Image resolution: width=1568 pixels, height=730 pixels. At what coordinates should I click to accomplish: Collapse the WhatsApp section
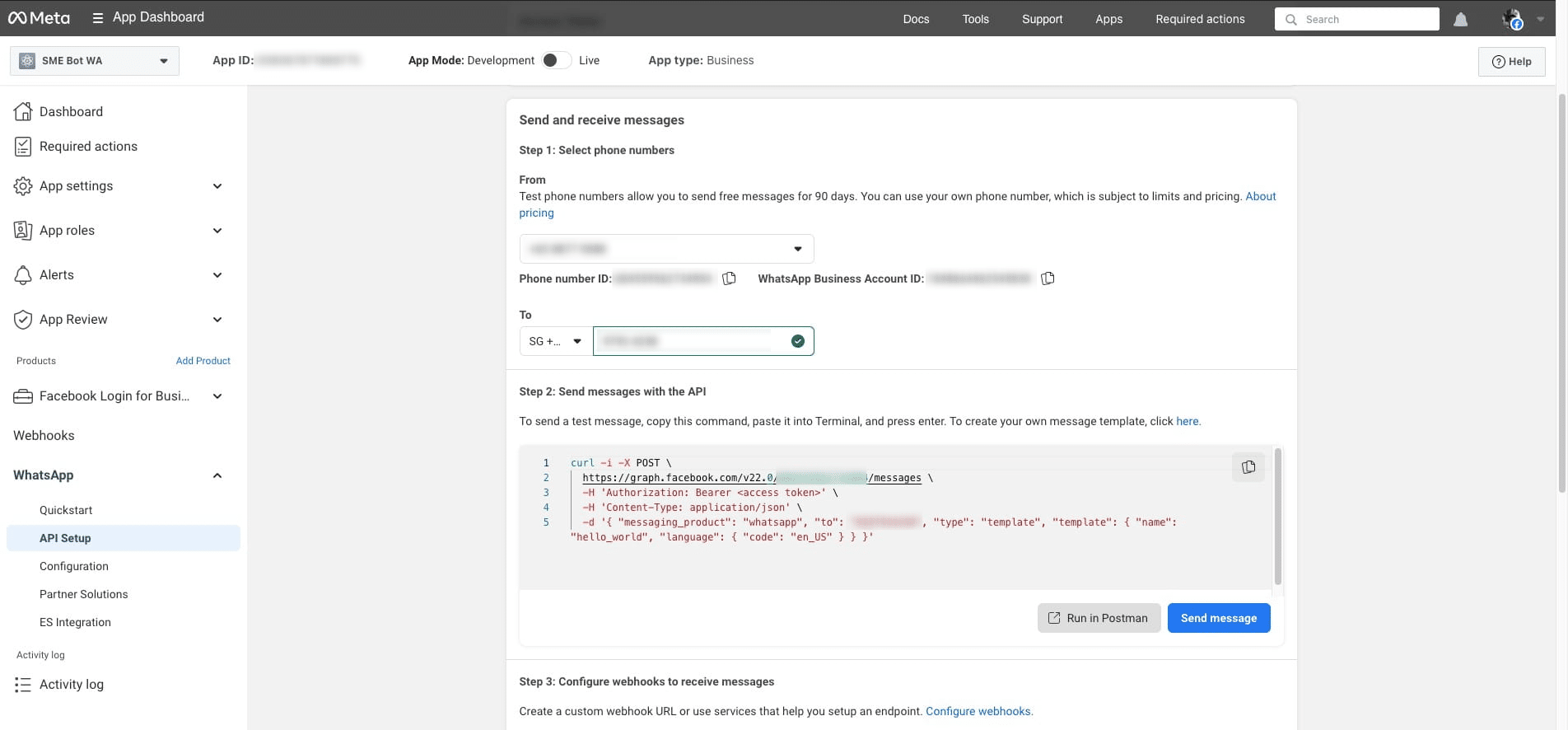coord(217,475)
